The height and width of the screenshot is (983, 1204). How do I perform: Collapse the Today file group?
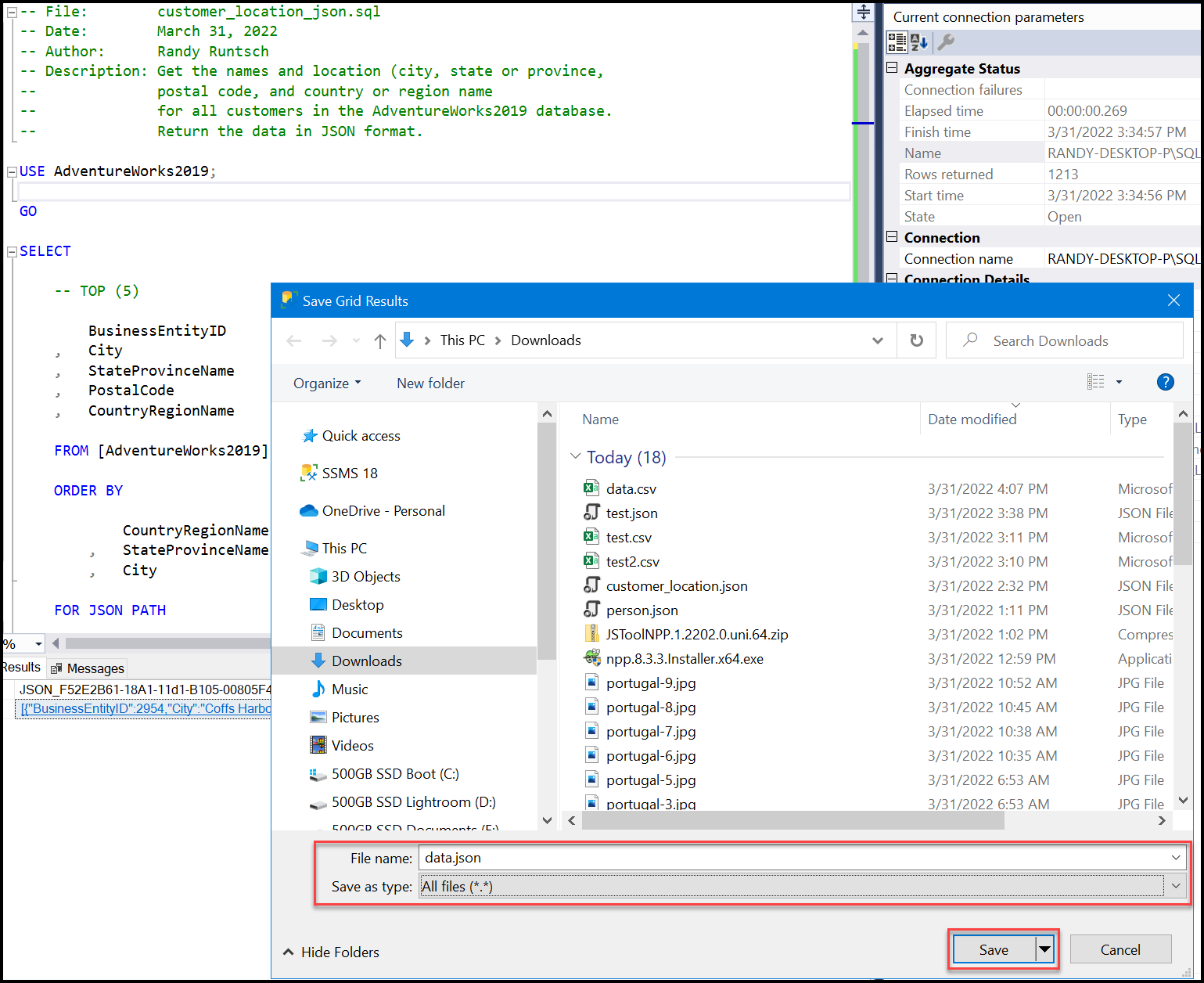tap(576, 456)
